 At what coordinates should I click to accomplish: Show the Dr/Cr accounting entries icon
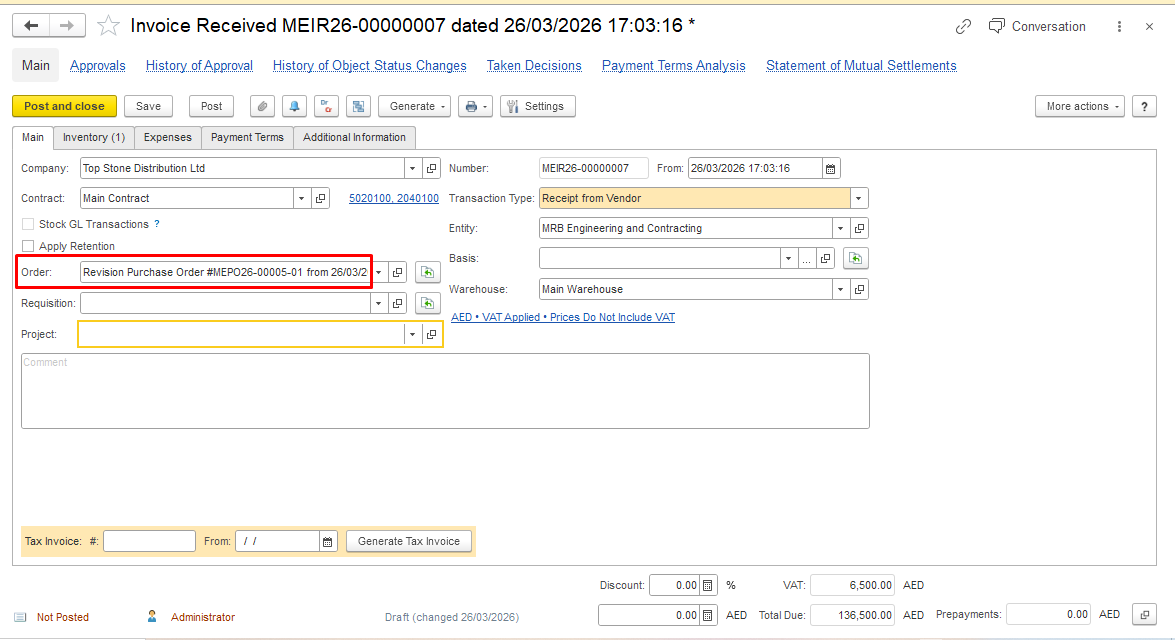click(x=326, y=106)
